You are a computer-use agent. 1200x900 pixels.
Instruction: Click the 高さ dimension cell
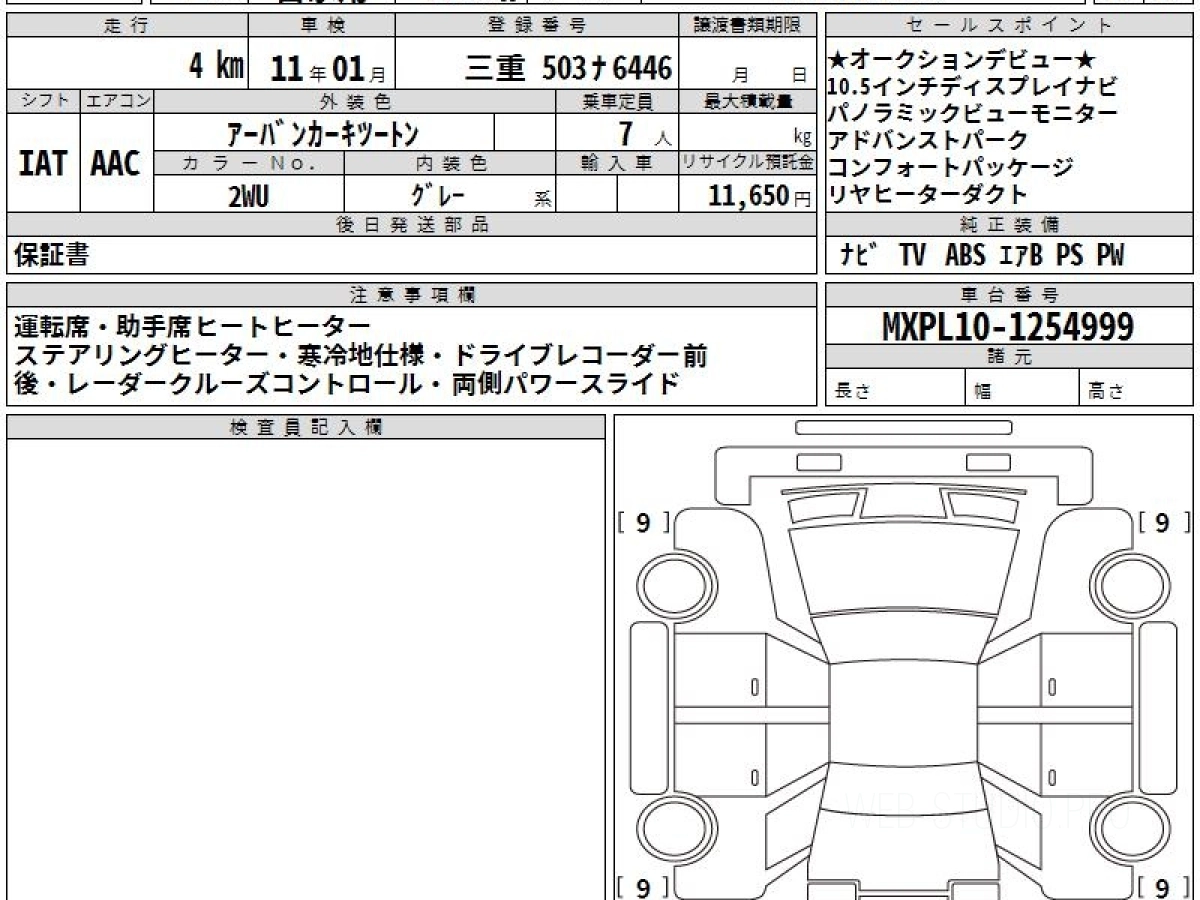tap(1136, 388)
